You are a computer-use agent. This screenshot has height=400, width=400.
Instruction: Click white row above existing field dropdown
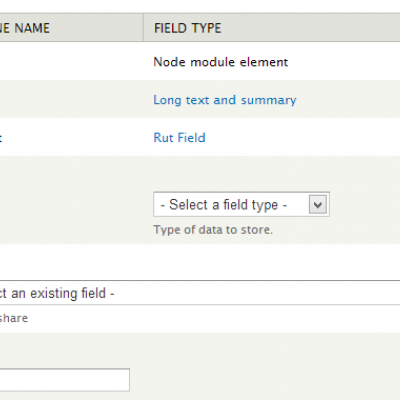pyautogui.click(x=200, y=262)
